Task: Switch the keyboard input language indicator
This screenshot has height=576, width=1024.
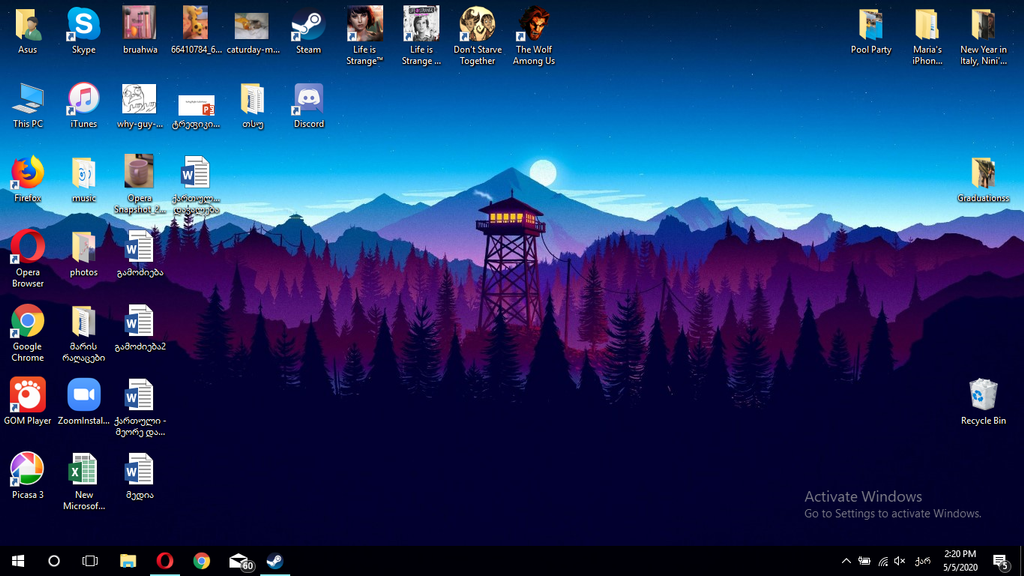Action: 922,561
